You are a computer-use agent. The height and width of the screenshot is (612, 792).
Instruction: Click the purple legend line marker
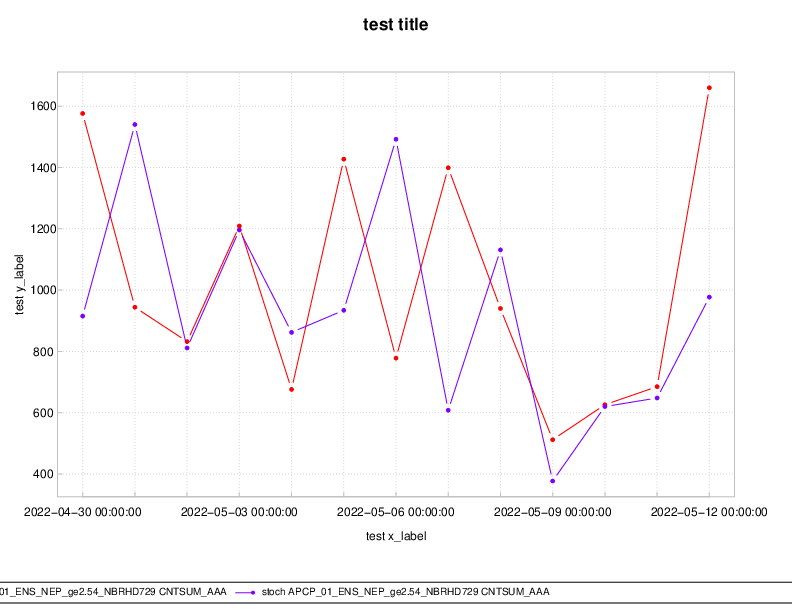(x=246, y=593)
